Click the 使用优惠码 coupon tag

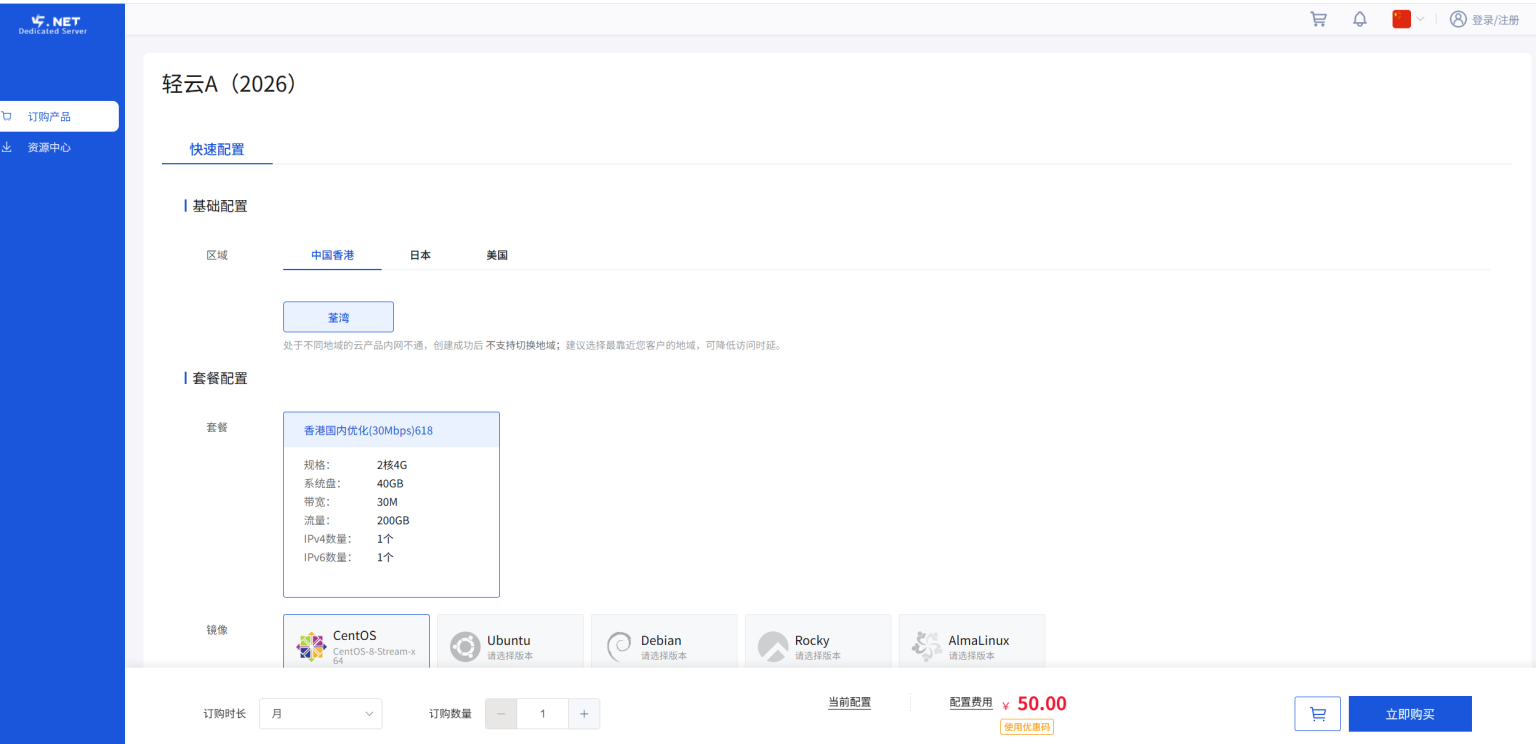point(1027,727)
